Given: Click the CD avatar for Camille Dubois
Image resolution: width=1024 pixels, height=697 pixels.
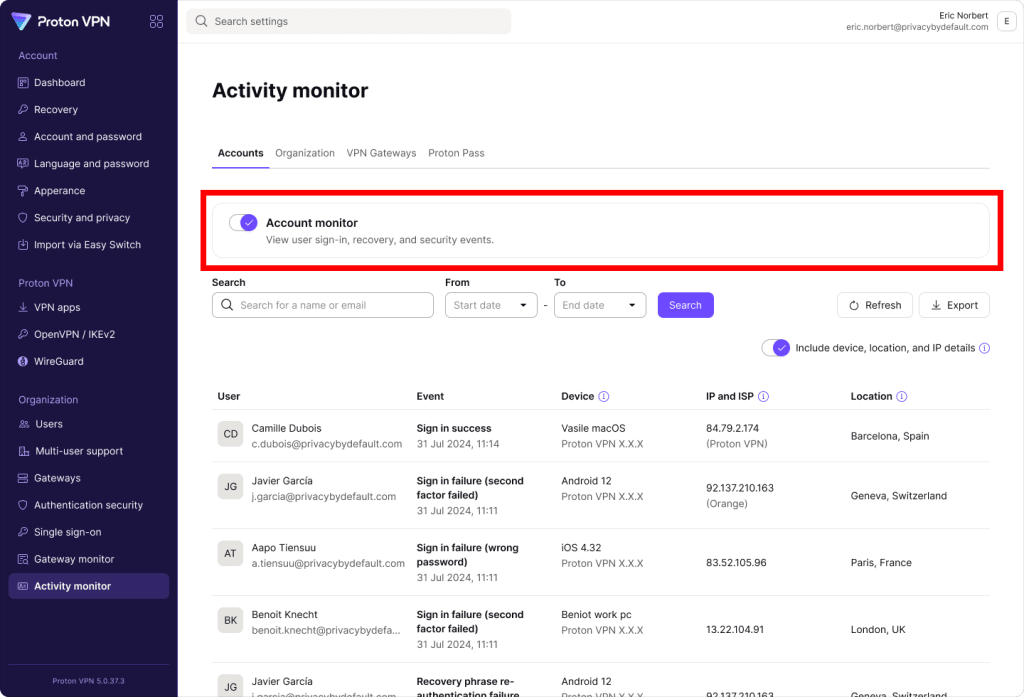Looking at the screenshot, I should (231, 434).
